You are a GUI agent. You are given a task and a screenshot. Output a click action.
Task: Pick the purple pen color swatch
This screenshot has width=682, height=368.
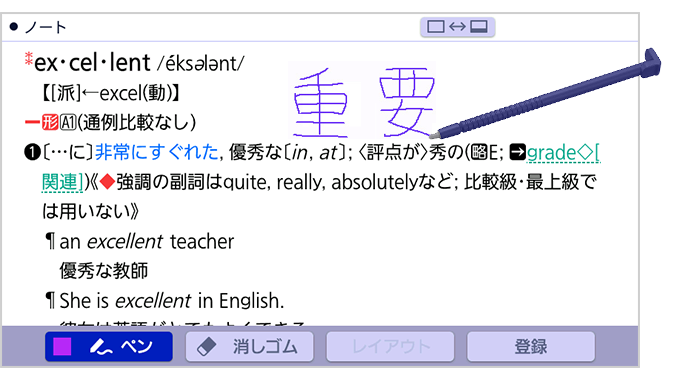point(62,347)
